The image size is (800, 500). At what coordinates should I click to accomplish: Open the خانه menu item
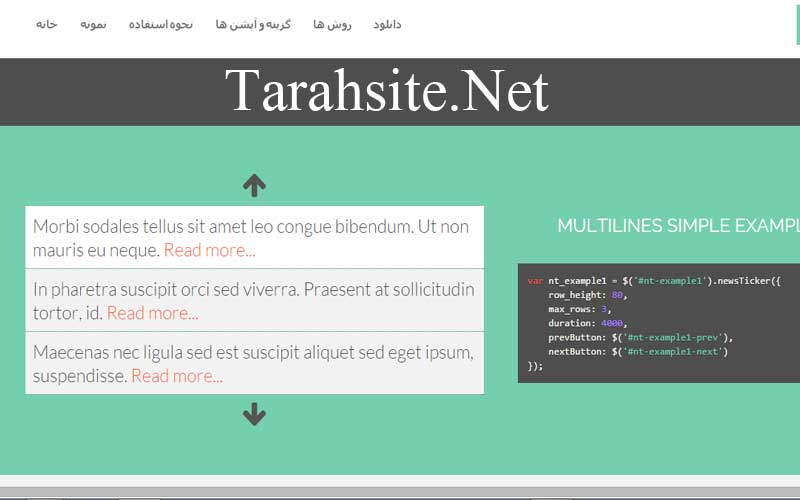(46, 24)
